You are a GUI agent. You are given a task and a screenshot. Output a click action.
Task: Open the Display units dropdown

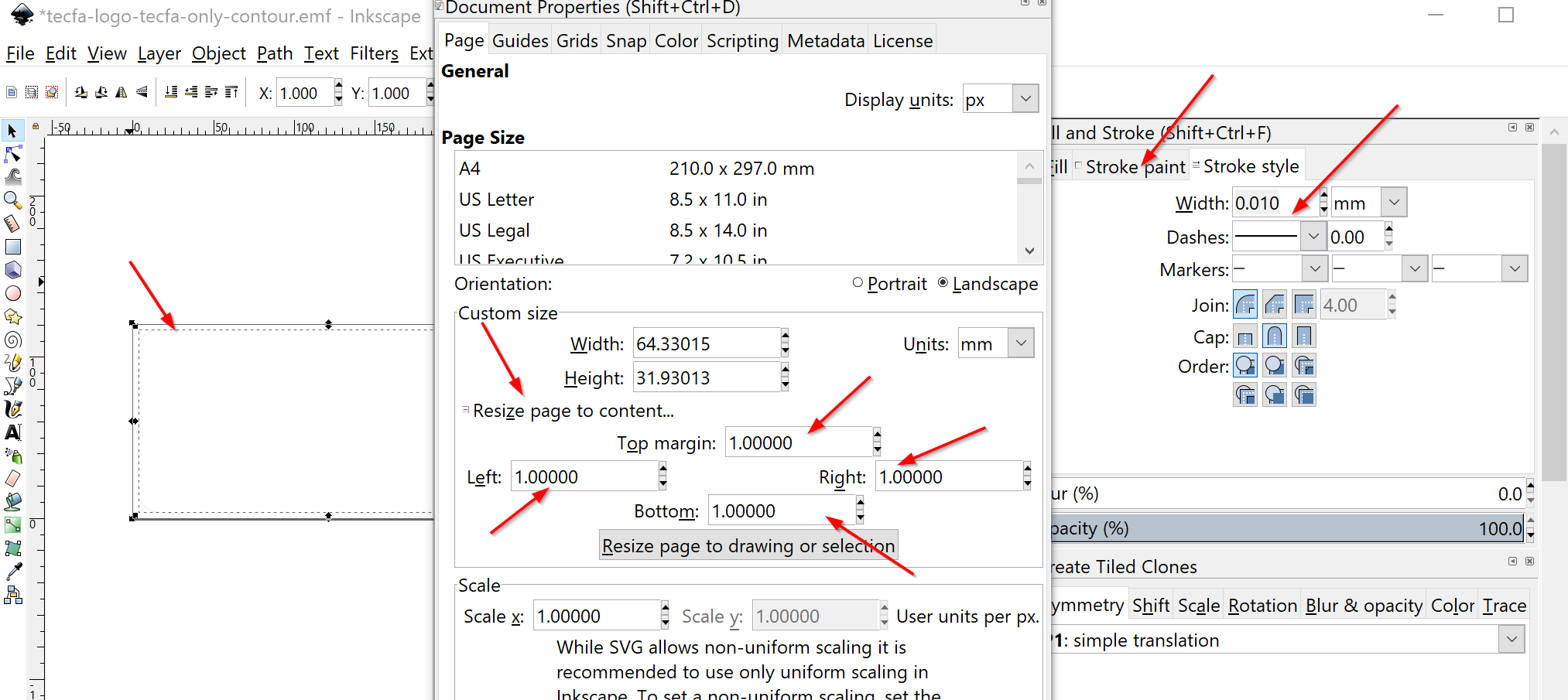[1025, 99]
